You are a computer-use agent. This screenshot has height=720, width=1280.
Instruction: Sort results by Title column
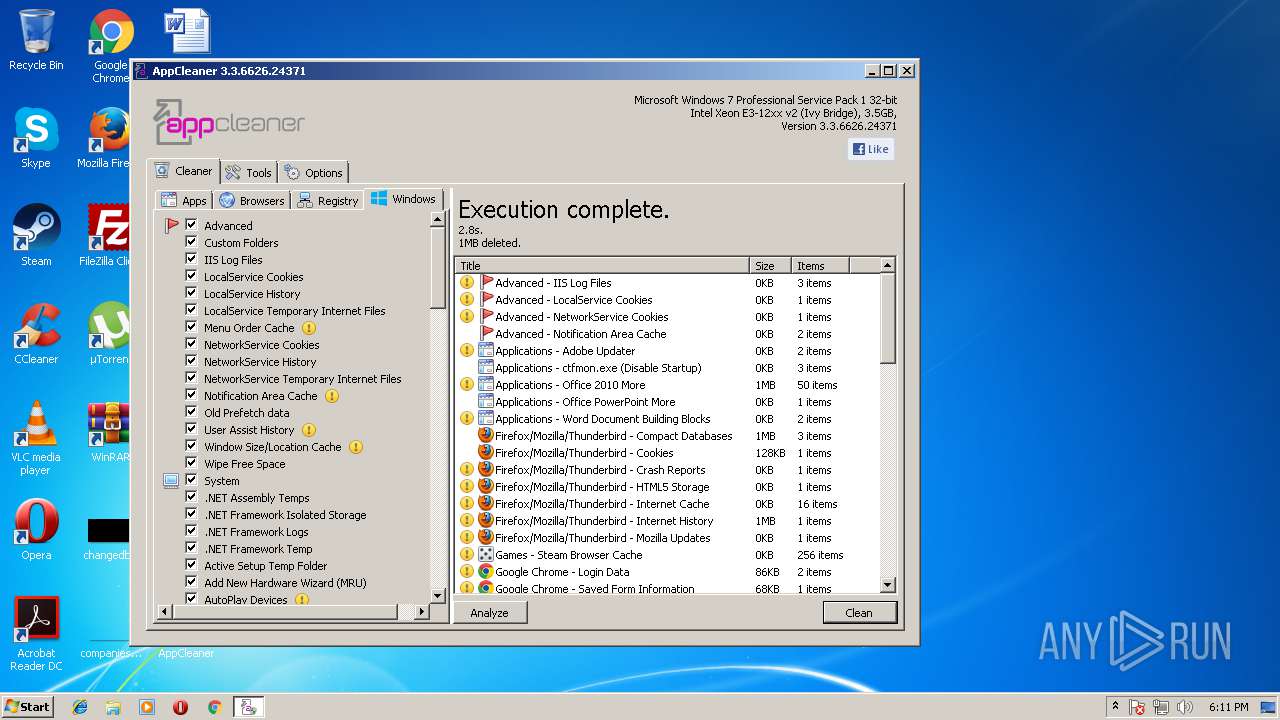(602, 265)
